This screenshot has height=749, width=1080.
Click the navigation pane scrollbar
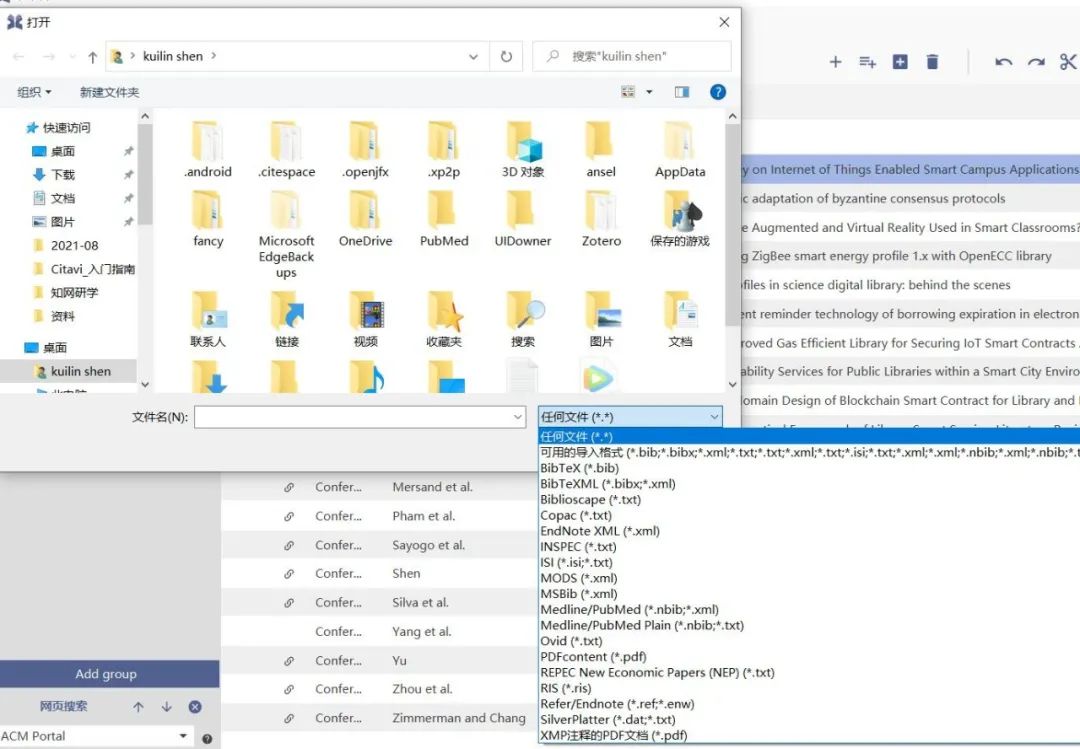point(145,174)
